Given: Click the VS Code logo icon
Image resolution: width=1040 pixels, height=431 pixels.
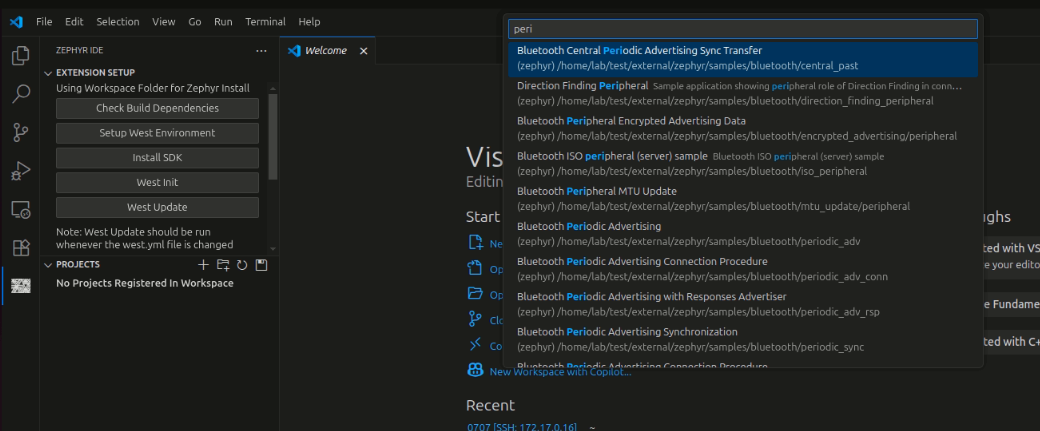Looking at the screenshot, I should point(16,22).
